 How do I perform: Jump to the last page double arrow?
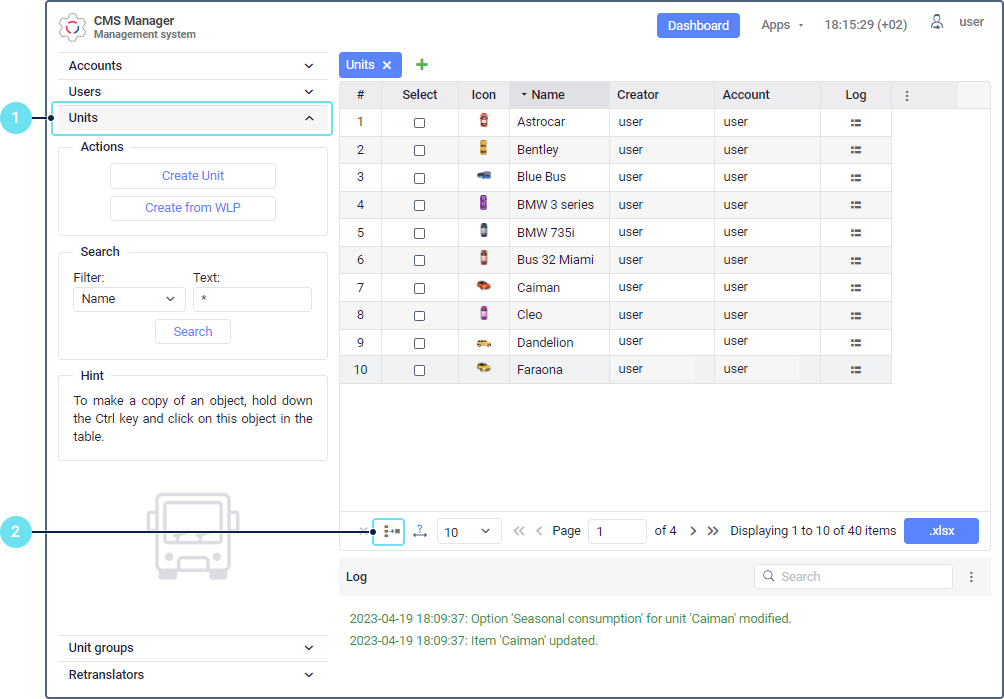point(713,531)
